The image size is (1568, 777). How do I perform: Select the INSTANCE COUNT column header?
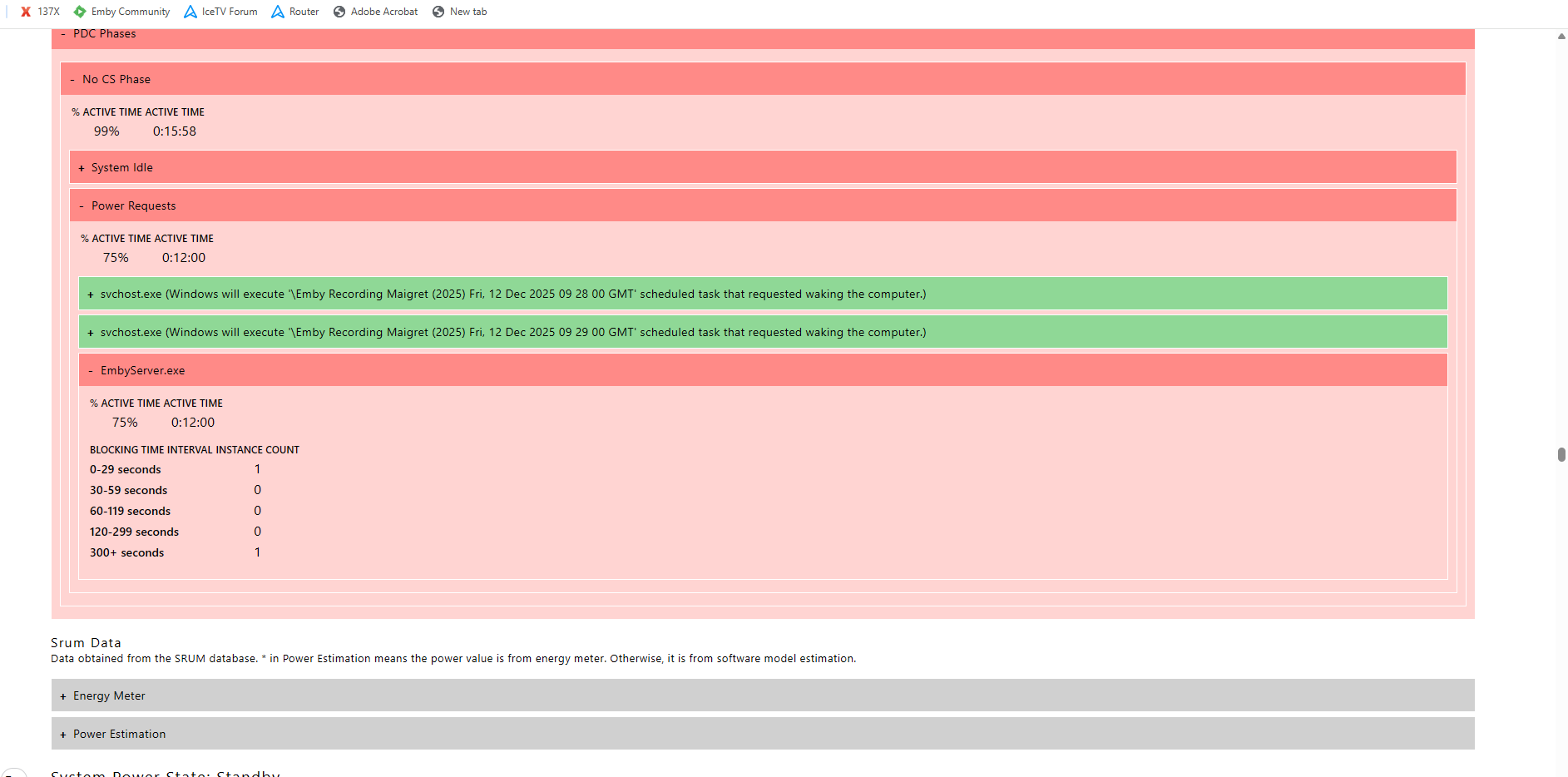[x=258, y=450]
